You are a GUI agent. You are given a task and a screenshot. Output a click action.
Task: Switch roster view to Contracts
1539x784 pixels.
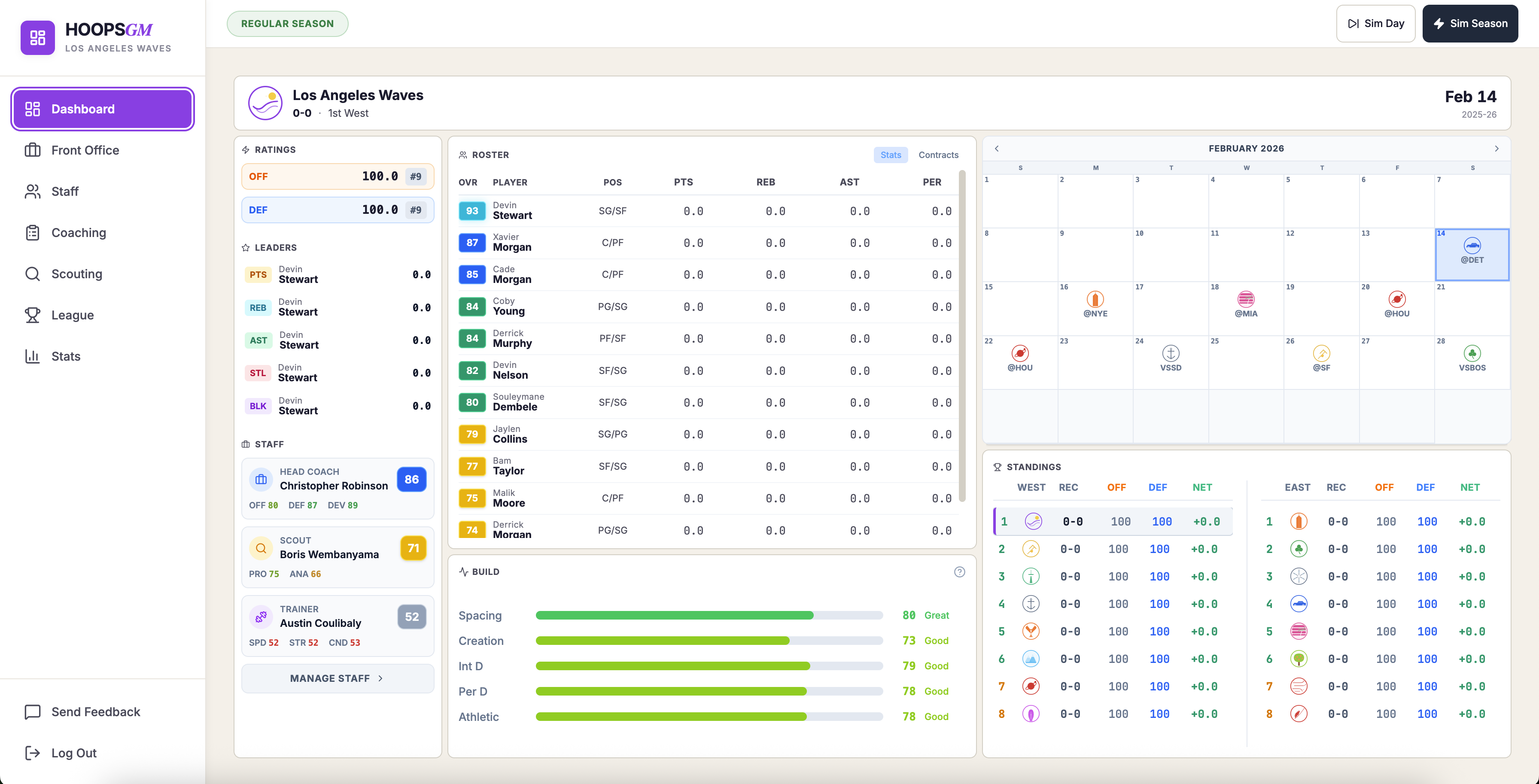pyautogui.click(x=938, y=155)
